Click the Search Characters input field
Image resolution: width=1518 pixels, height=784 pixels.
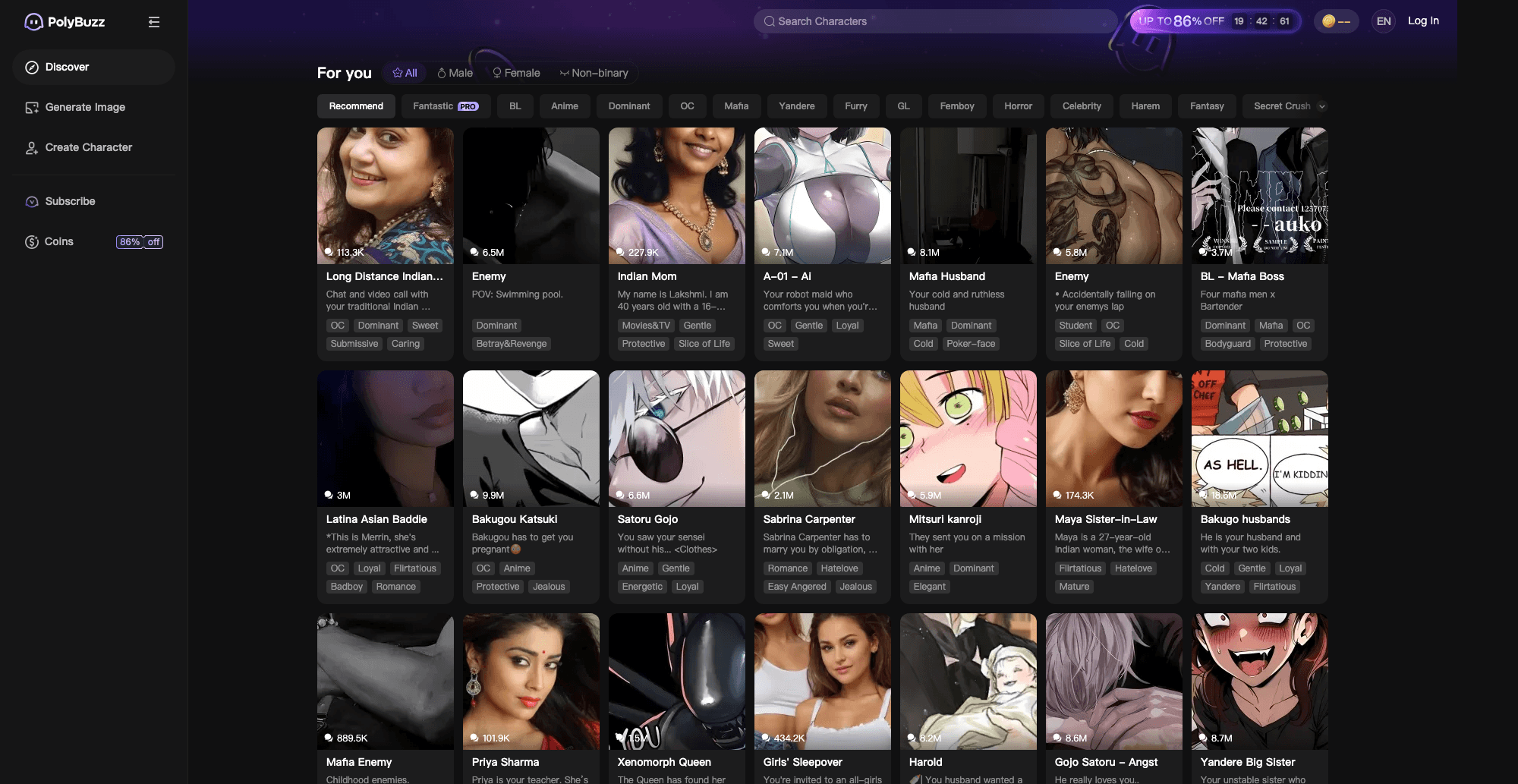[x=936, y=21]
